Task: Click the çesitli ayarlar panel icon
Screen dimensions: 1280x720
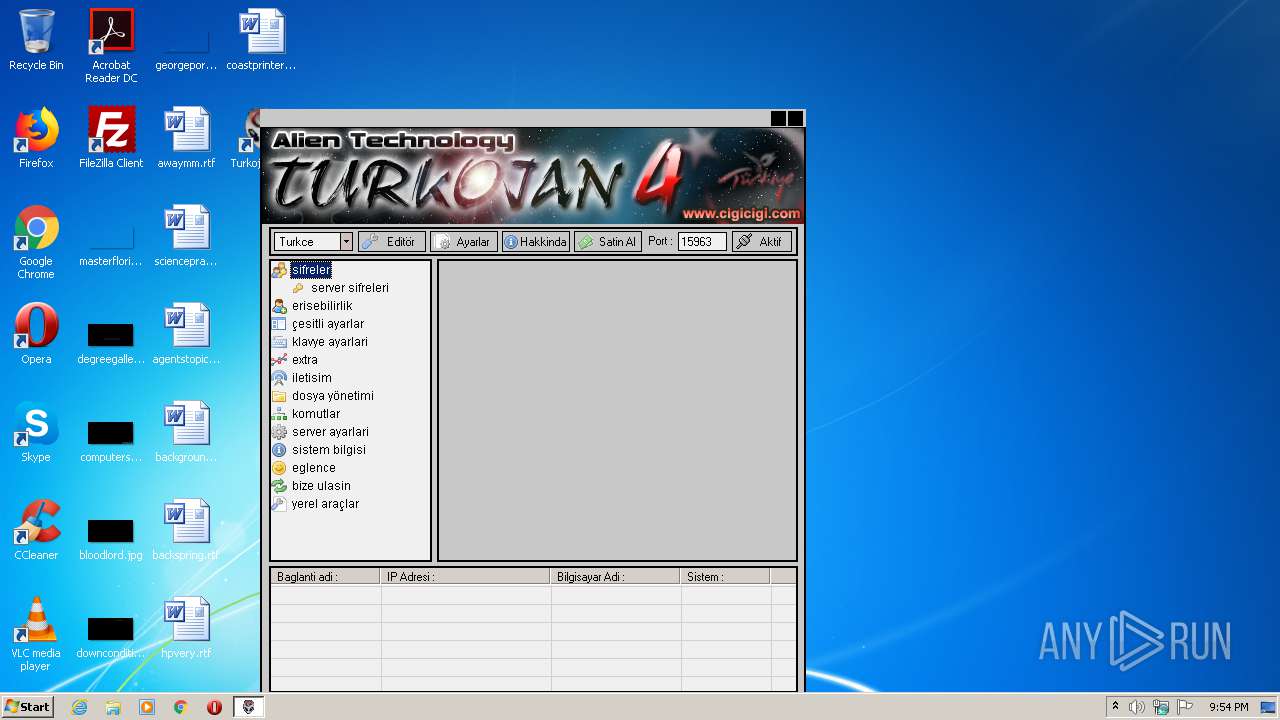Action: point(279,324)
